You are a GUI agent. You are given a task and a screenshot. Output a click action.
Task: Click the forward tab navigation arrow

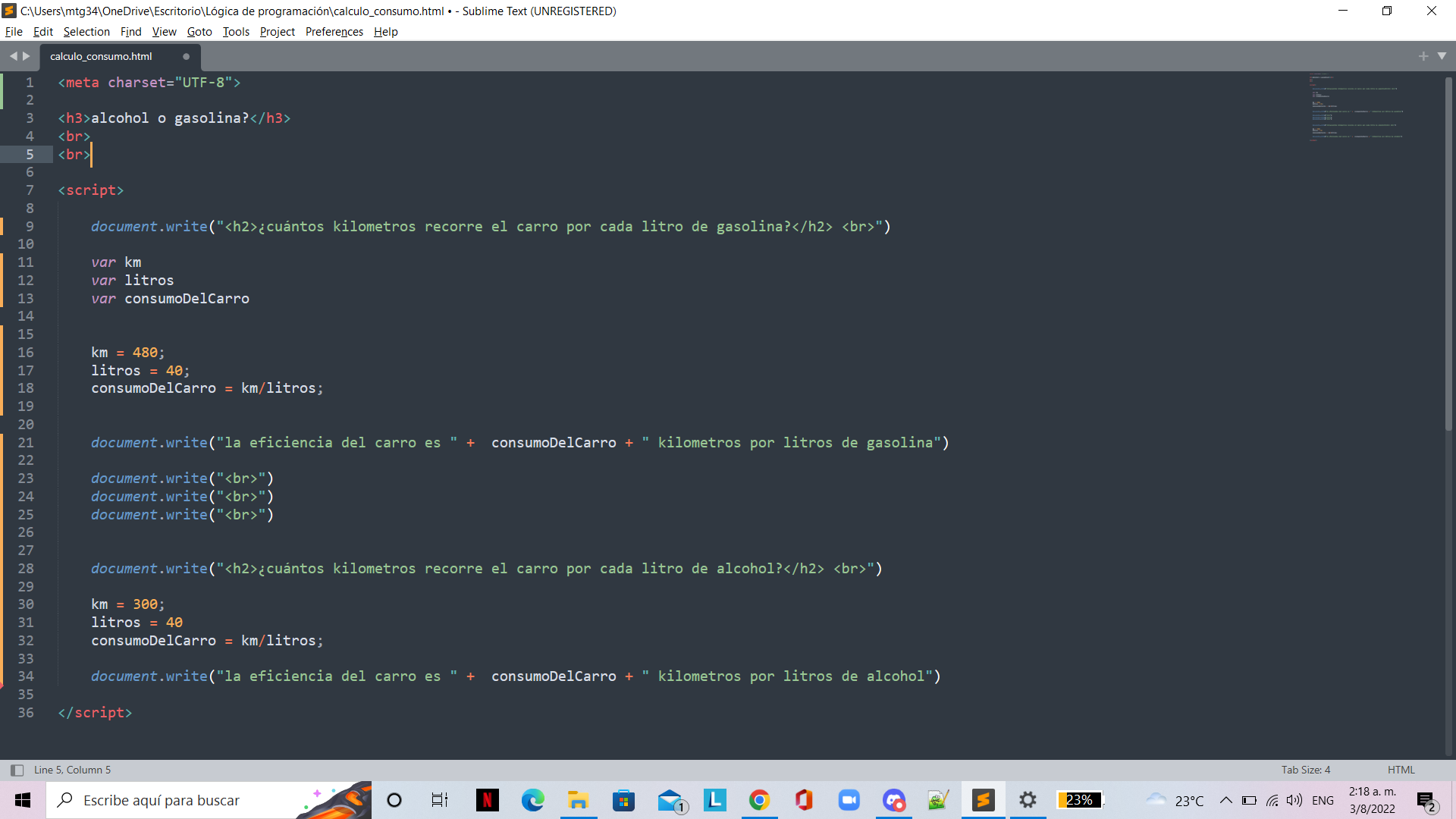coord(27,56)
